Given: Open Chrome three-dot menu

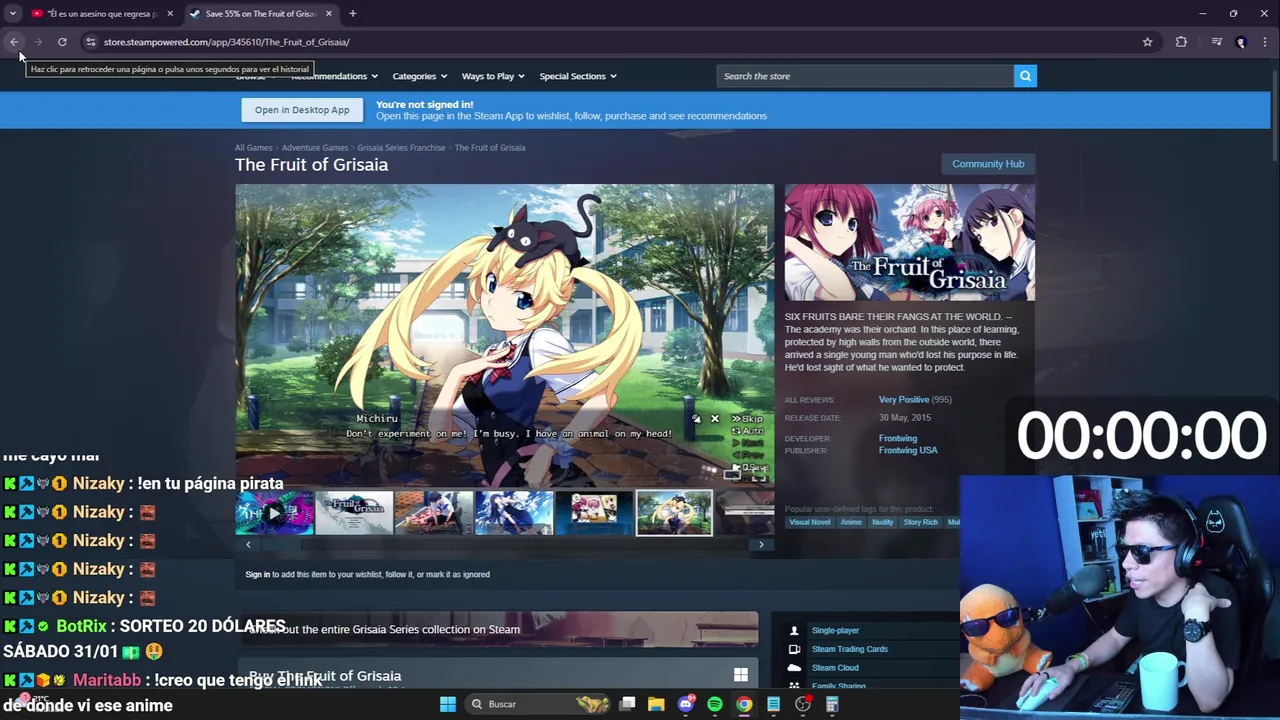Looking at the screenshot, I should point(1265,42).
